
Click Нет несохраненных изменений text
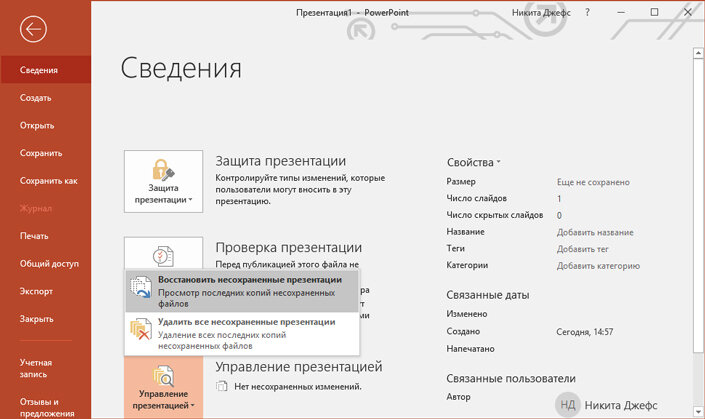(298, 386)
